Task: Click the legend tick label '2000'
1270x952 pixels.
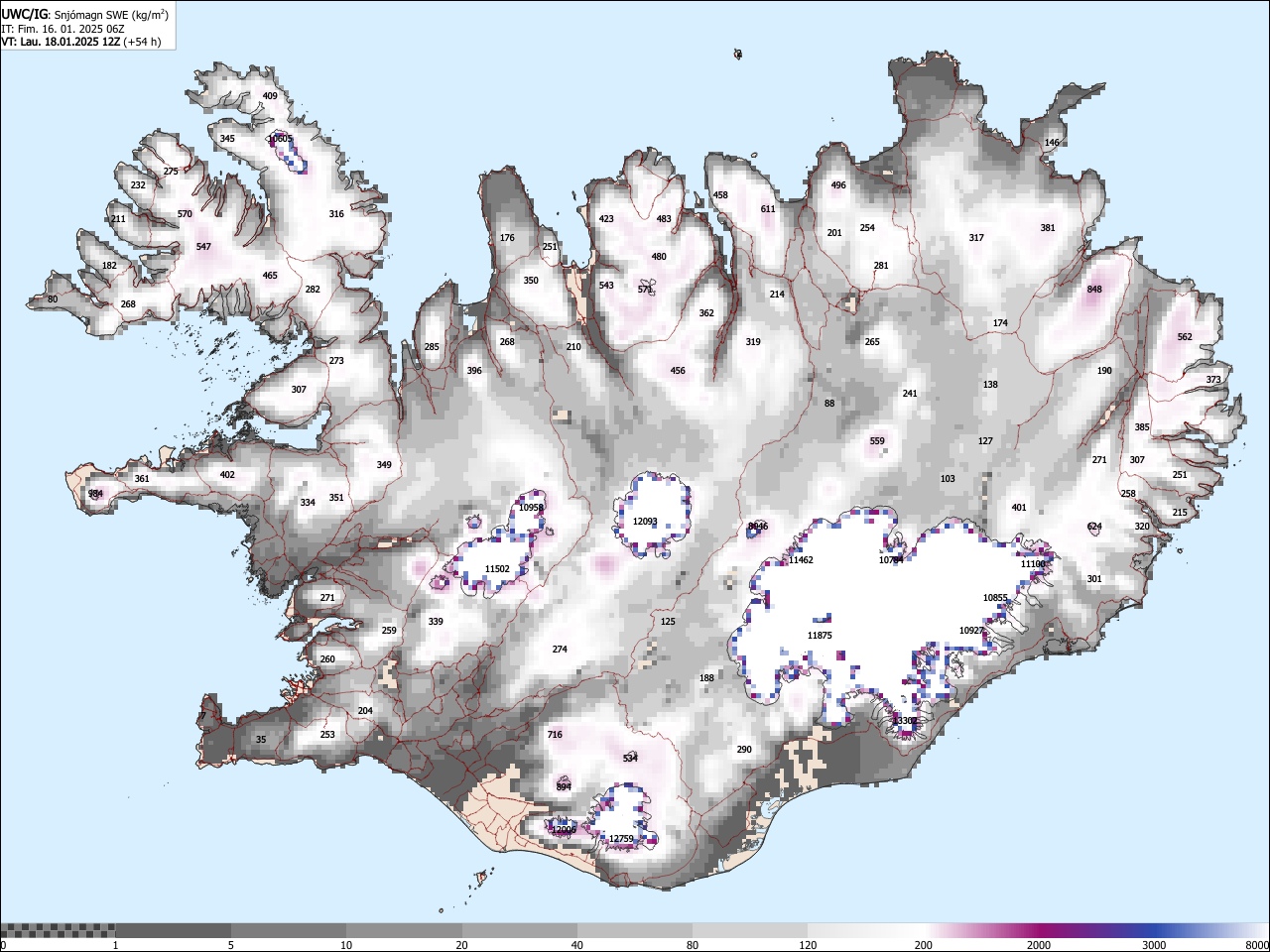Action: [1039, 945]
